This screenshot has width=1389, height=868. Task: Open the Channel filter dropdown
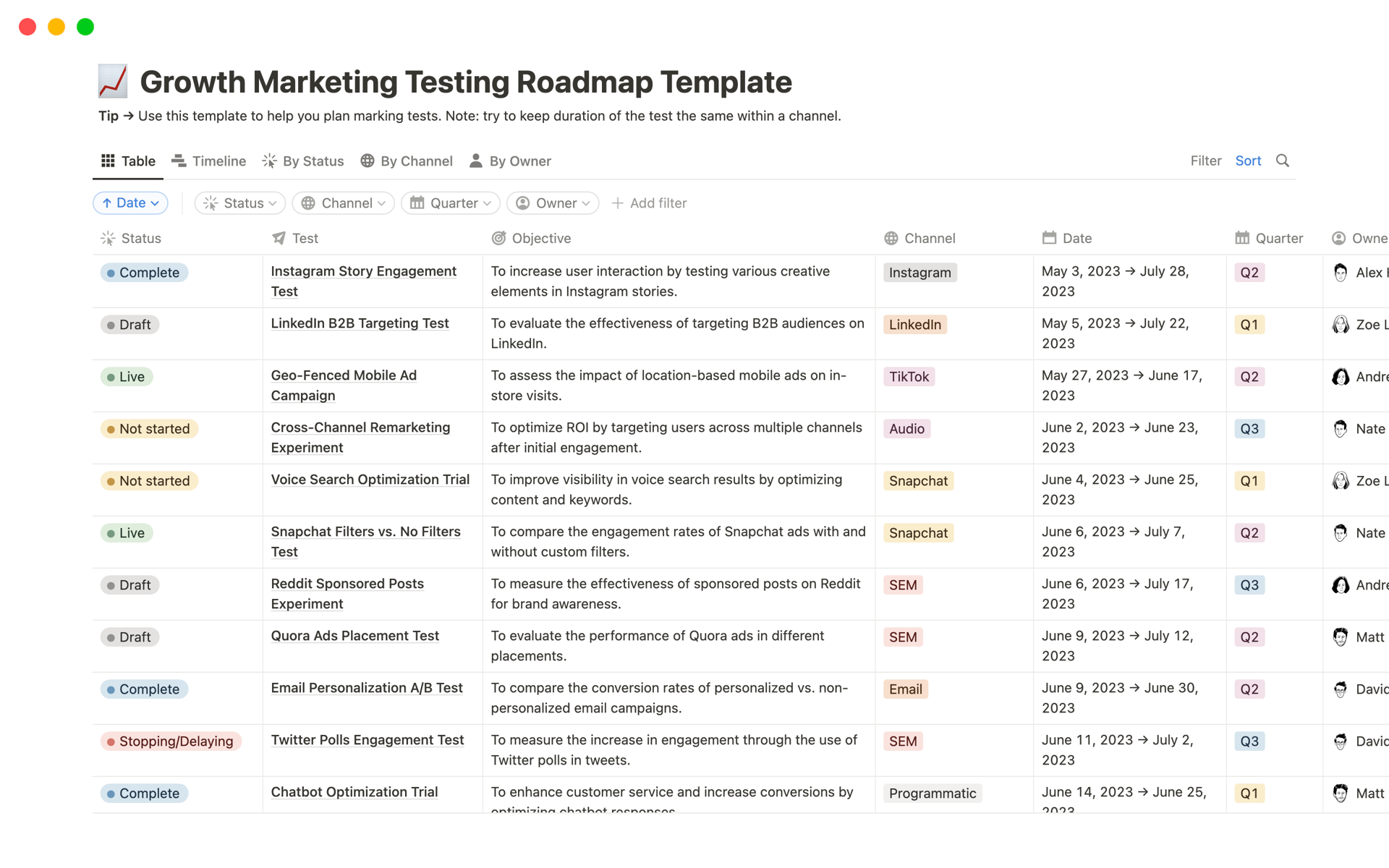(343, 203)
